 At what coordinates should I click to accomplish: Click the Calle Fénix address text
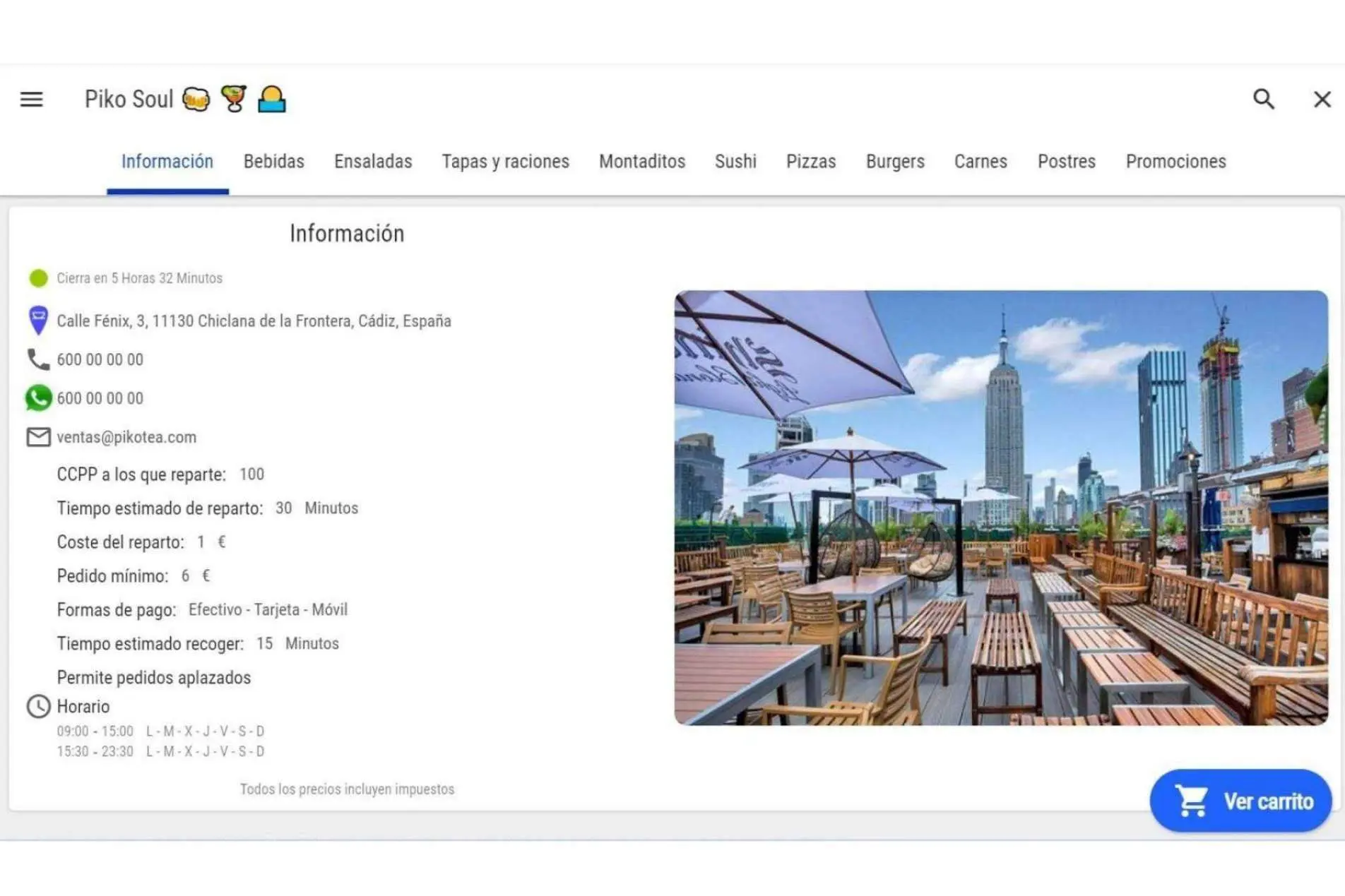[254, 321]
